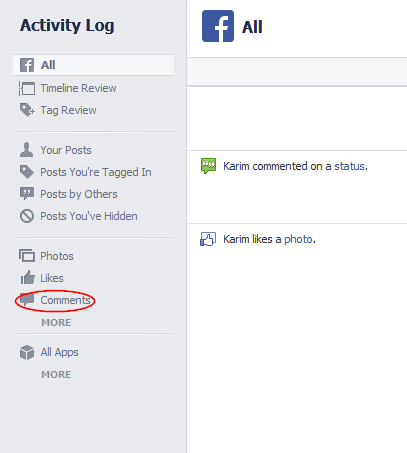Viewport: 407px width, 453px height.
Task: Click the Your Posts person icon
Action: pyautogui.click(x=26, y=150)
